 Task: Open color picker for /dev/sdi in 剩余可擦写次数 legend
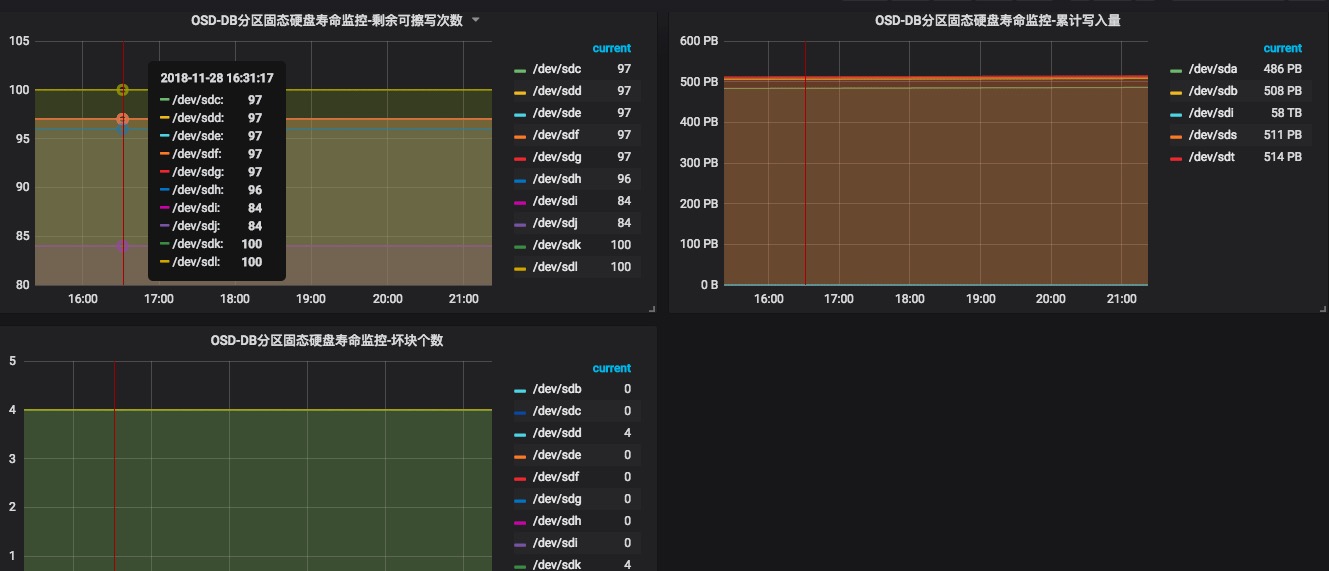click(x=520, y=202)
